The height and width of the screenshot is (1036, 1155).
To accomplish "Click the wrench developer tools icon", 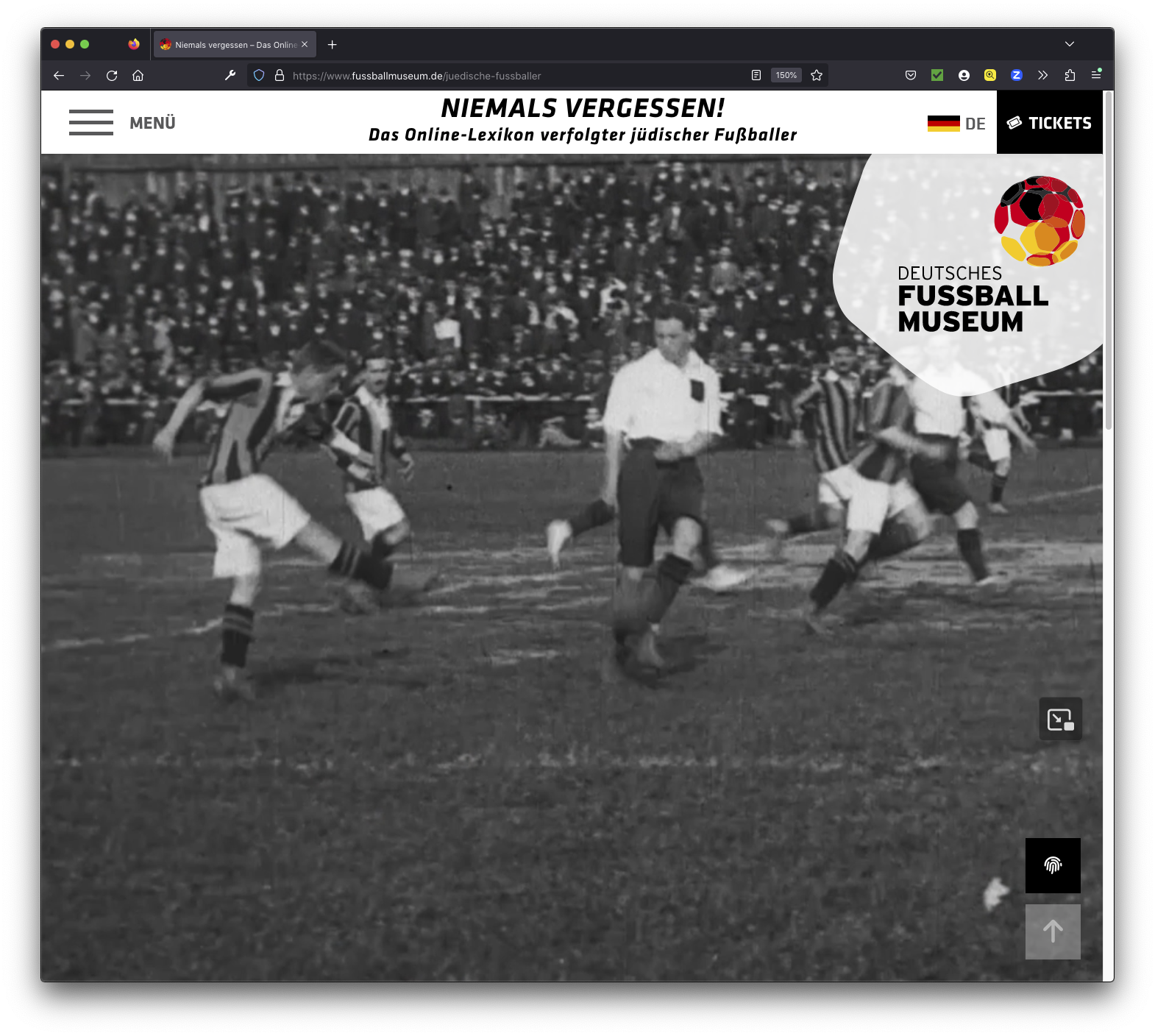I will click(x=230, y=75).
